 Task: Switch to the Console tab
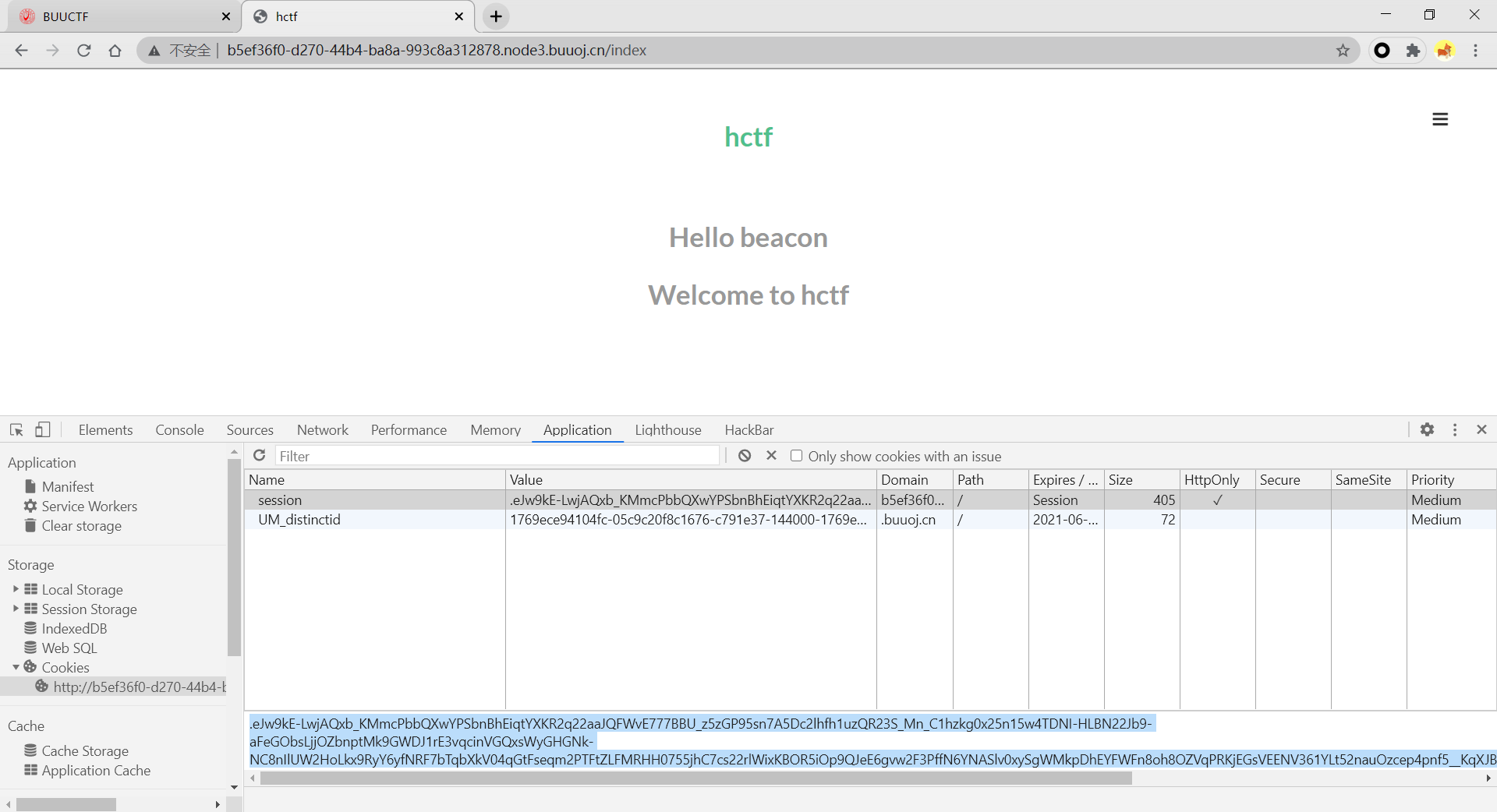[x=179, y=429]
